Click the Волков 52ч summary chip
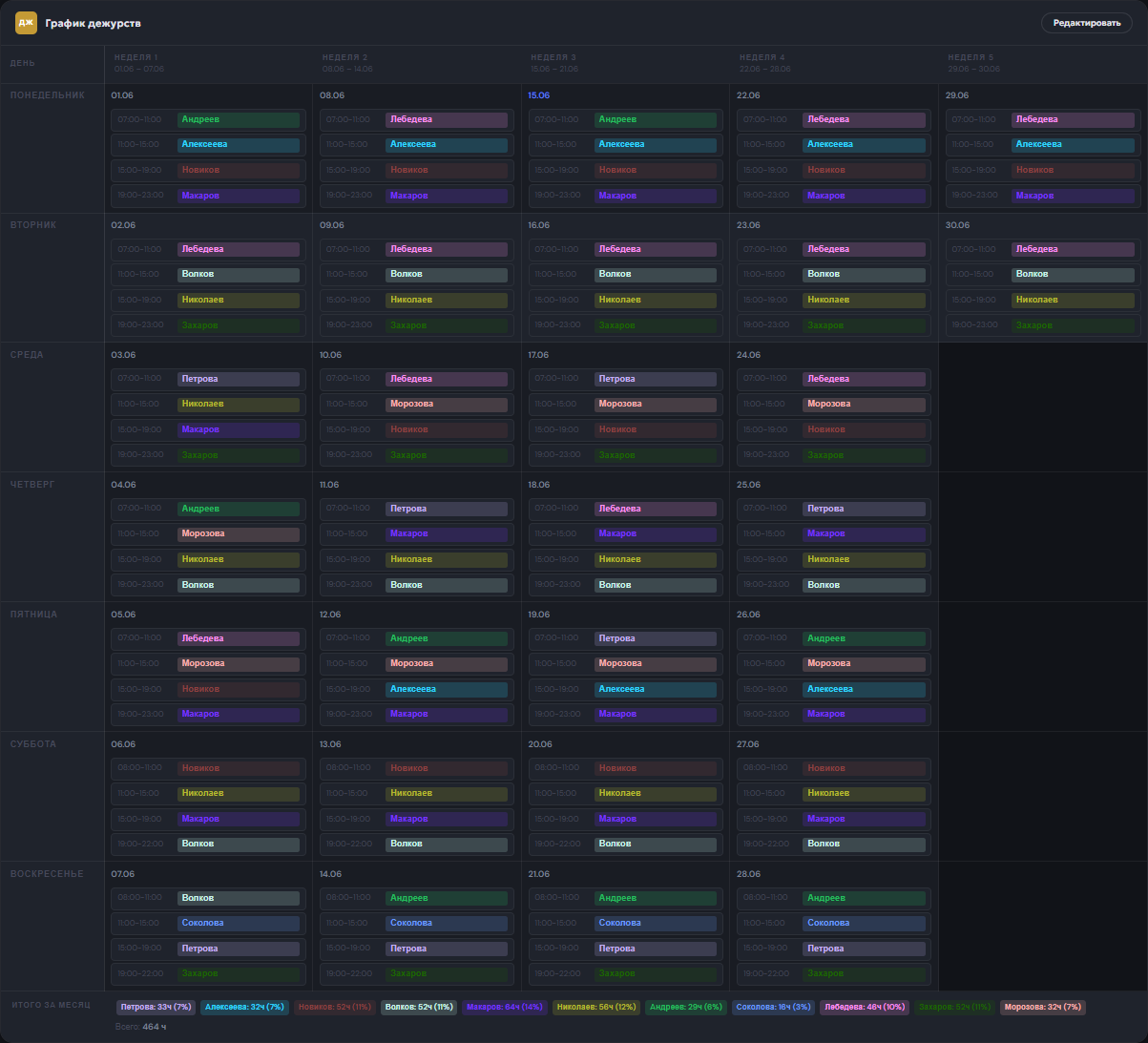Image resolution: width=1148 pixels, height=1043 pixels. tap(419, 1007)
